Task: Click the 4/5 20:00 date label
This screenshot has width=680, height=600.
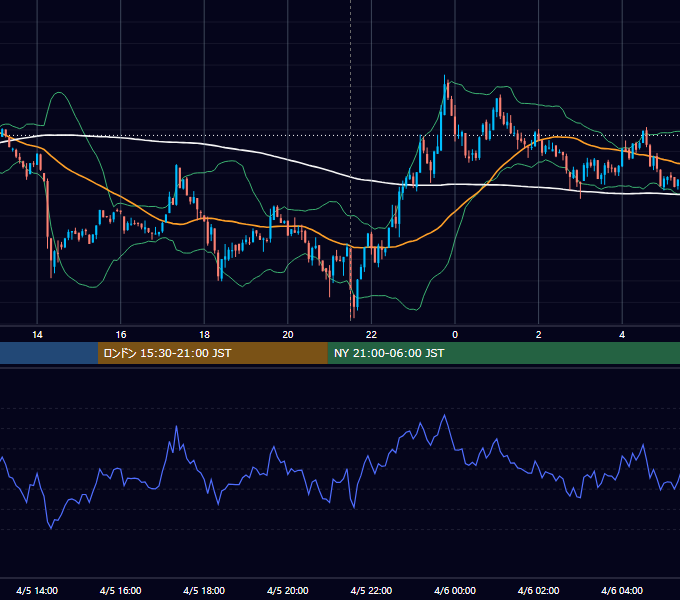Action: [288, 590]
